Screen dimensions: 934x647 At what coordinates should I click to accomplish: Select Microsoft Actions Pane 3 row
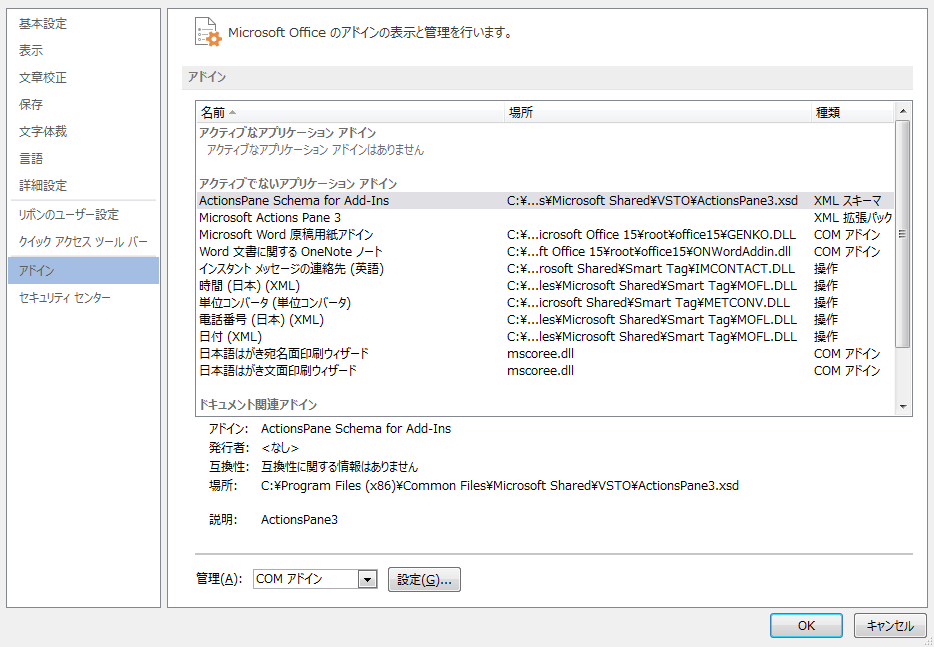click(545, 217)
